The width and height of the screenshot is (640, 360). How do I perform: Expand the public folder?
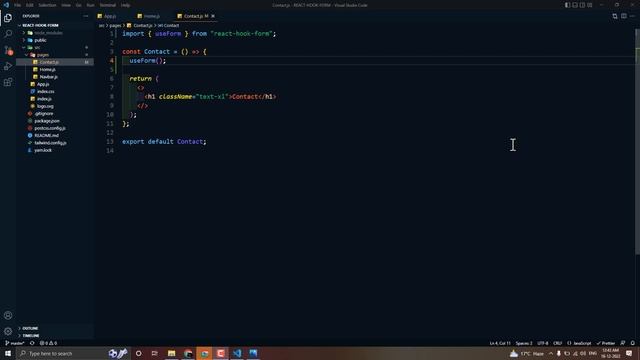tap(40, 40)
